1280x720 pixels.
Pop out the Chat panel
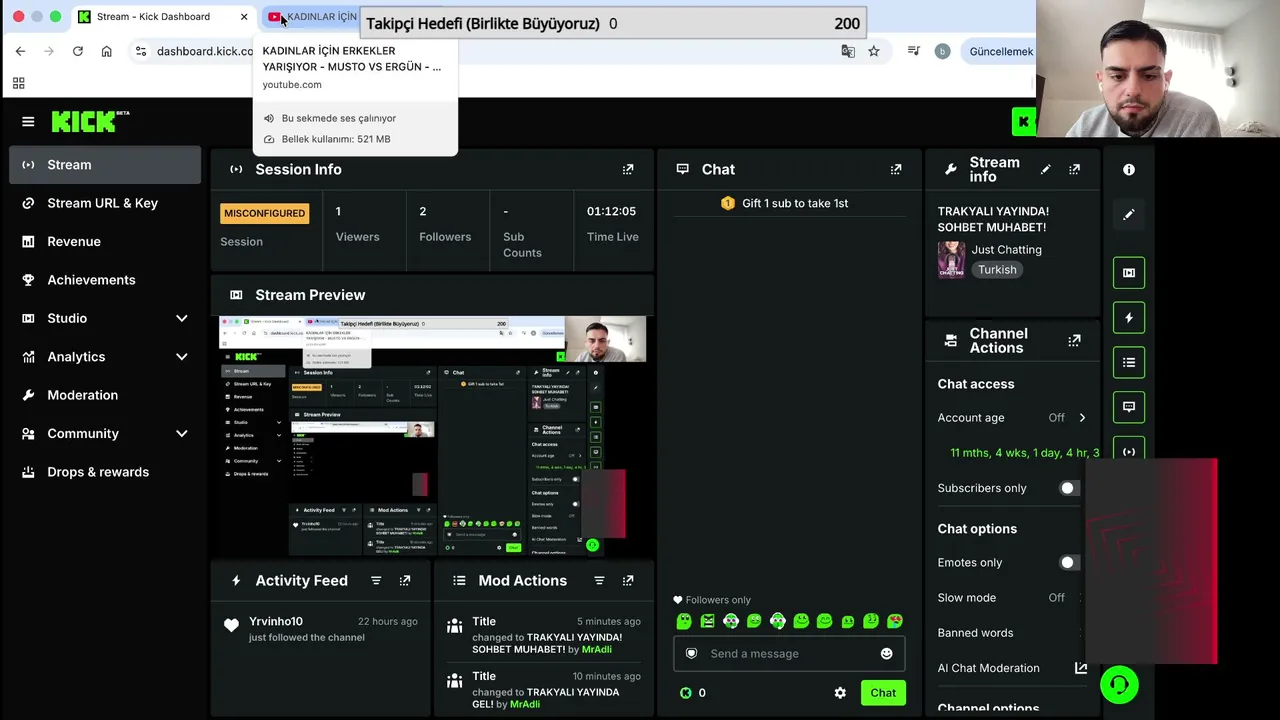click(896, 170)
